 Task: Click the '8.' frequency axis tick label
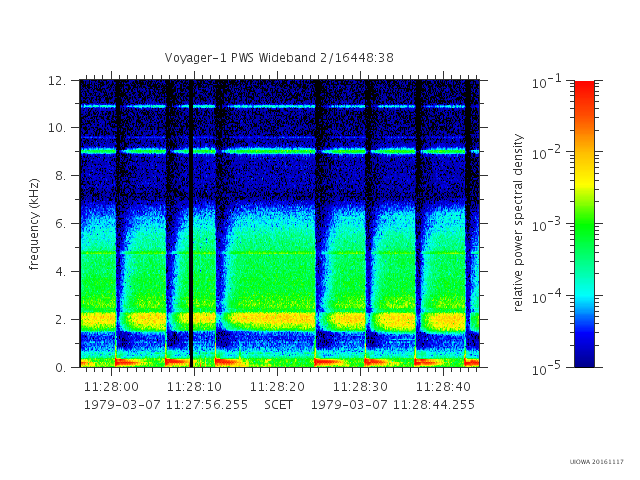[x=61, y=176]
